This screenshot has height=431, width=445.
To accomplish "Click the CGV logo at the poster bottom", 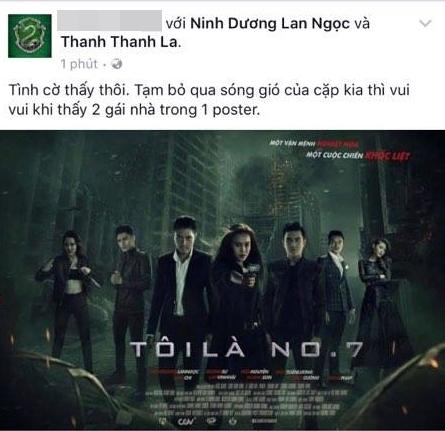I will (186, 421).
